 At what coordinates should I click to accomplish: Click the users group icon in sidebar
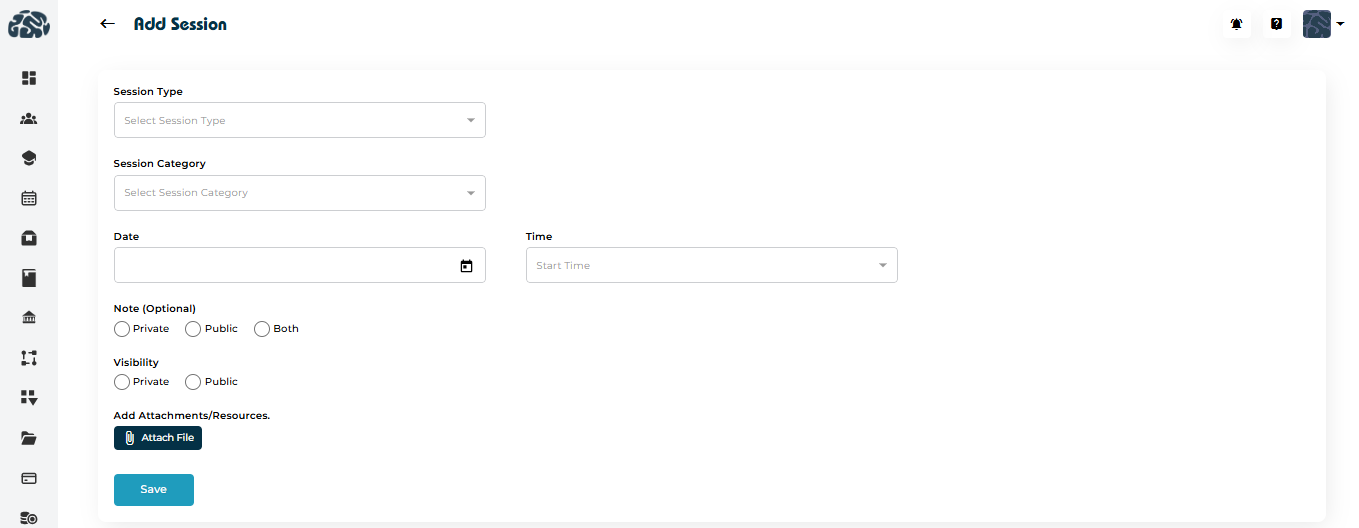(x=29, y=119)
